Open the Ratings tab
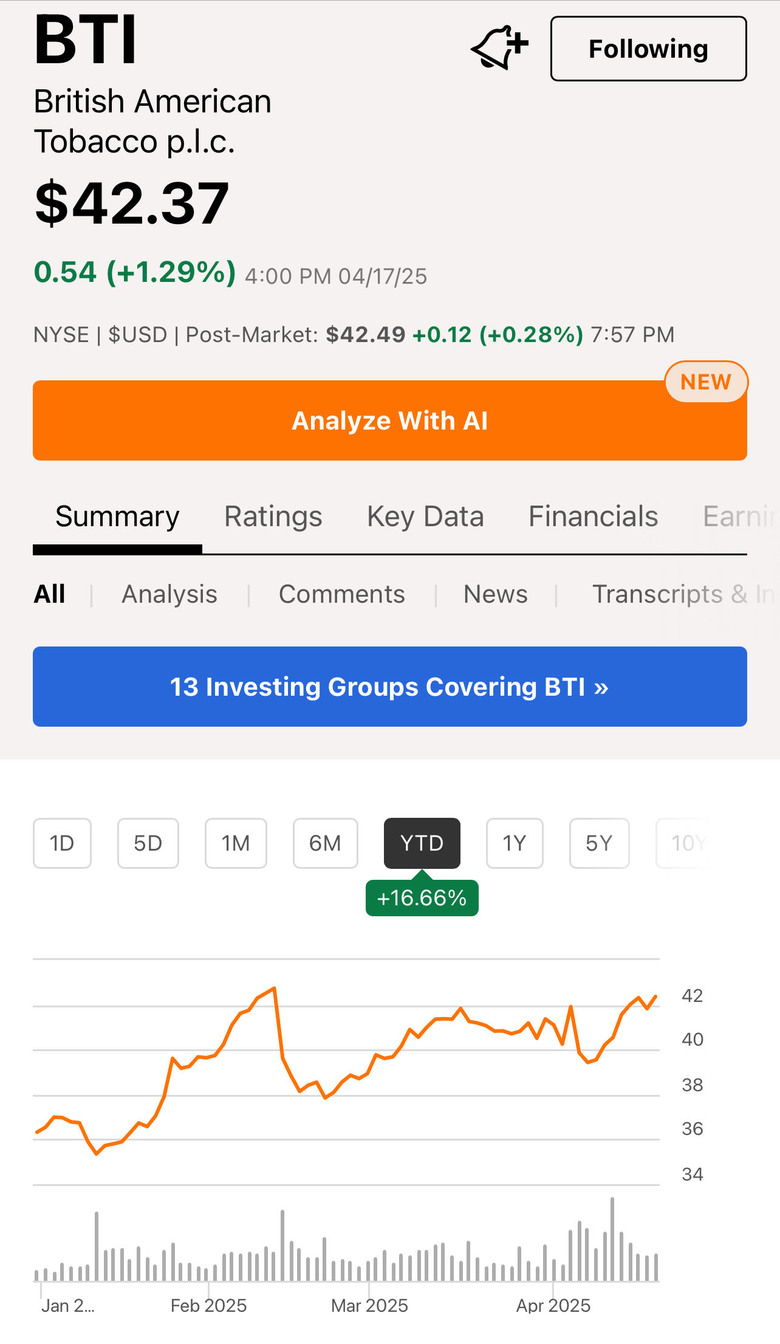Viewport: 780px width, 1344px height. pos(273,516)
